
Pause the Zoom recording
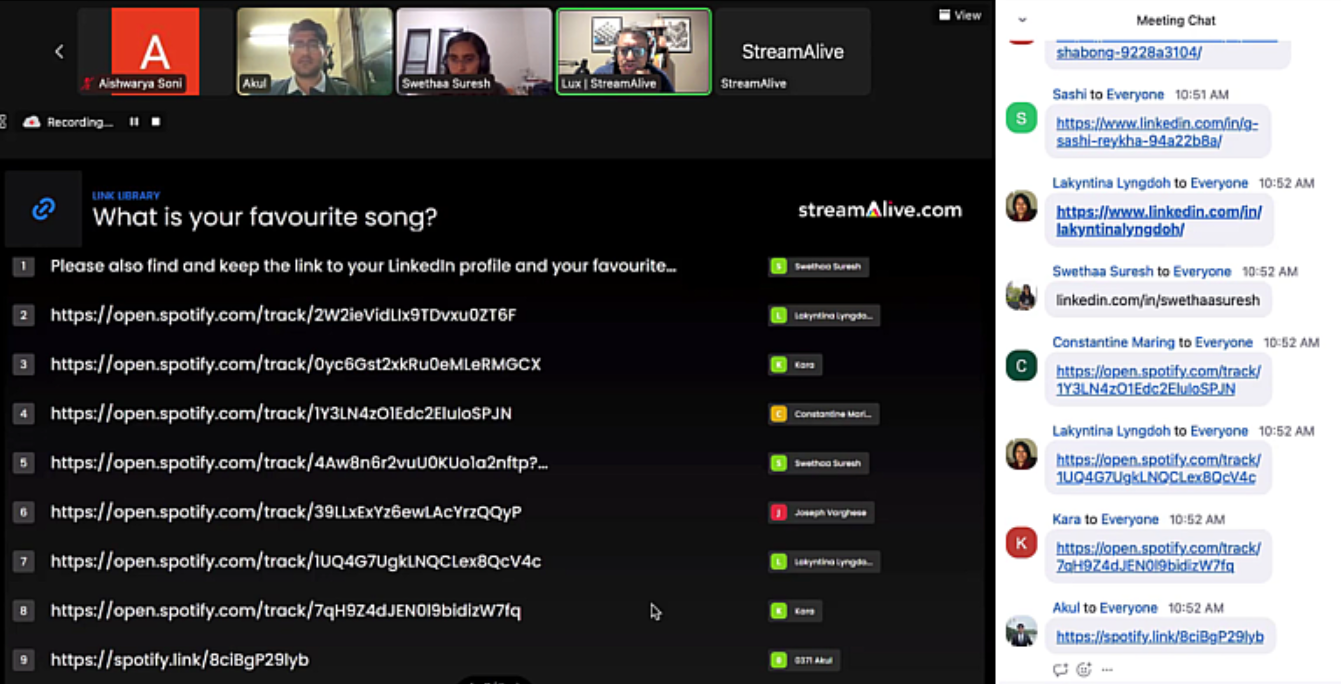coord(134,122)
